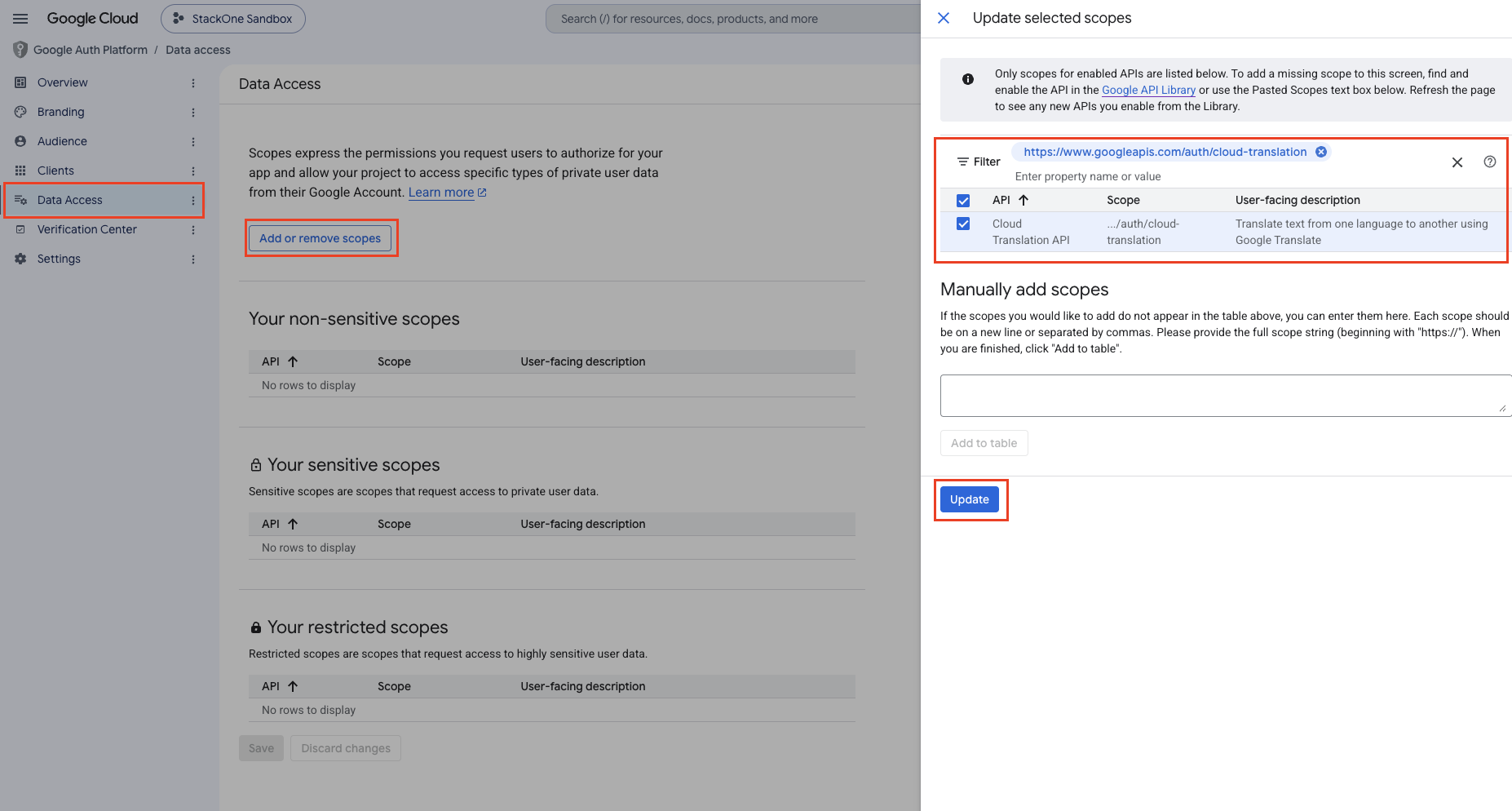Open the StackOne Sandbox project picker

pyautogui.click(x=233, y=19)
